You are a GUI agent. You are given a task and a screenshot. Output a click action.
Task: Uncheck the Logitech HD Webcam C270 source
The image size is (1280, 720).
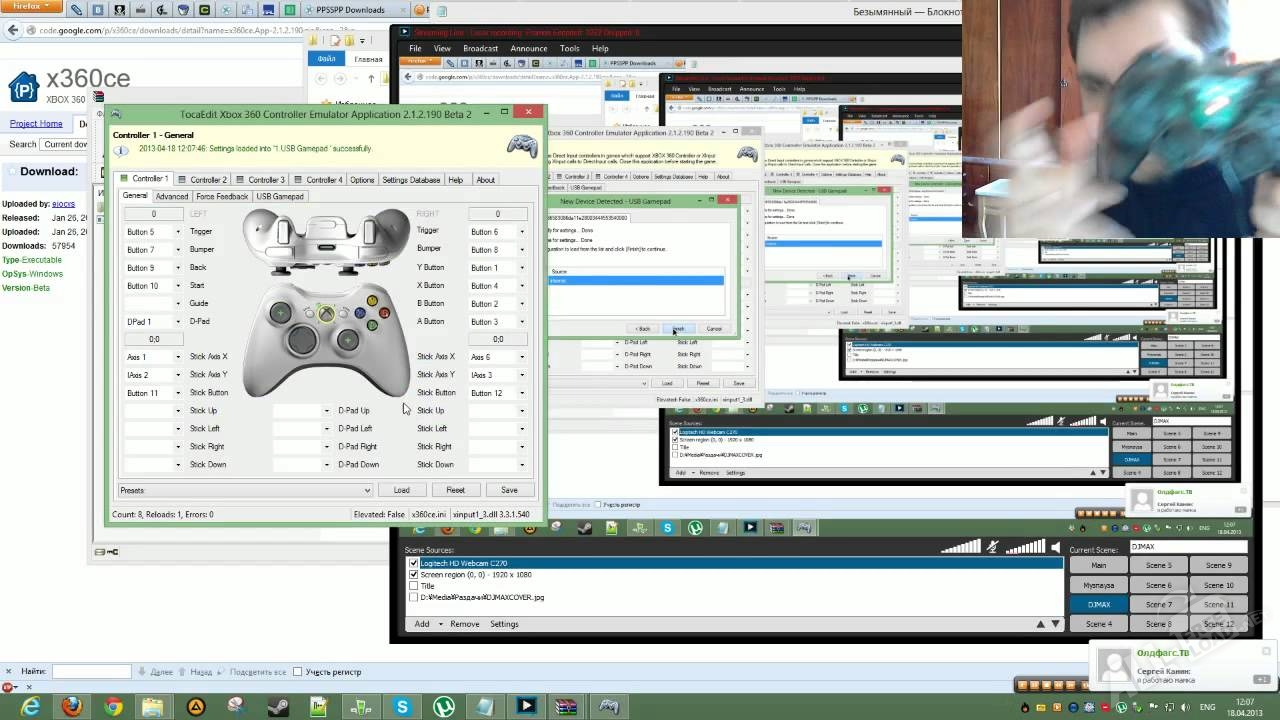(x=414, y=563)
